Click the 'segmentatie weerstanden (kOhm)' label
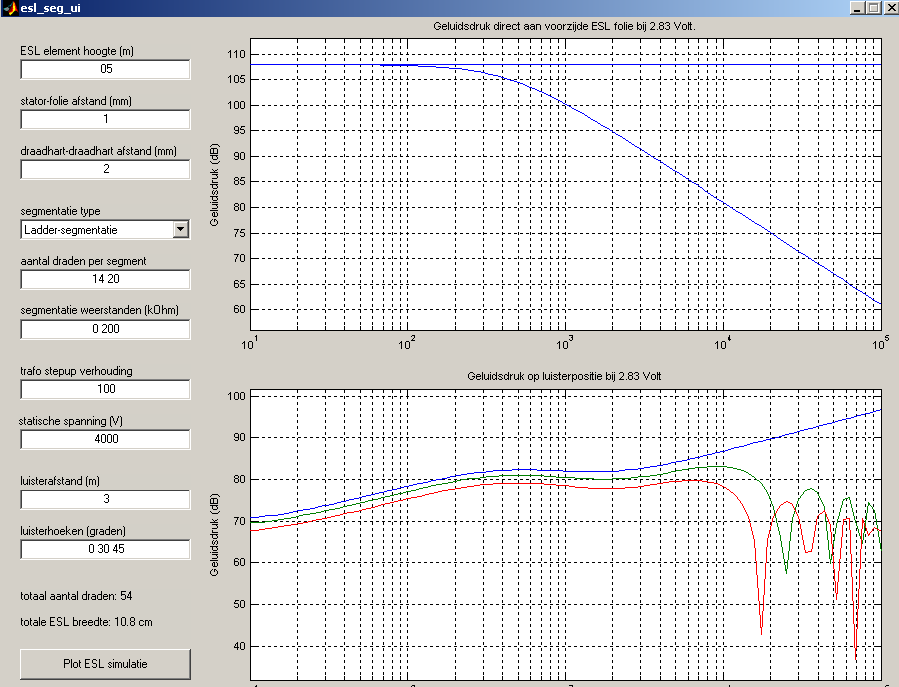 99,310
